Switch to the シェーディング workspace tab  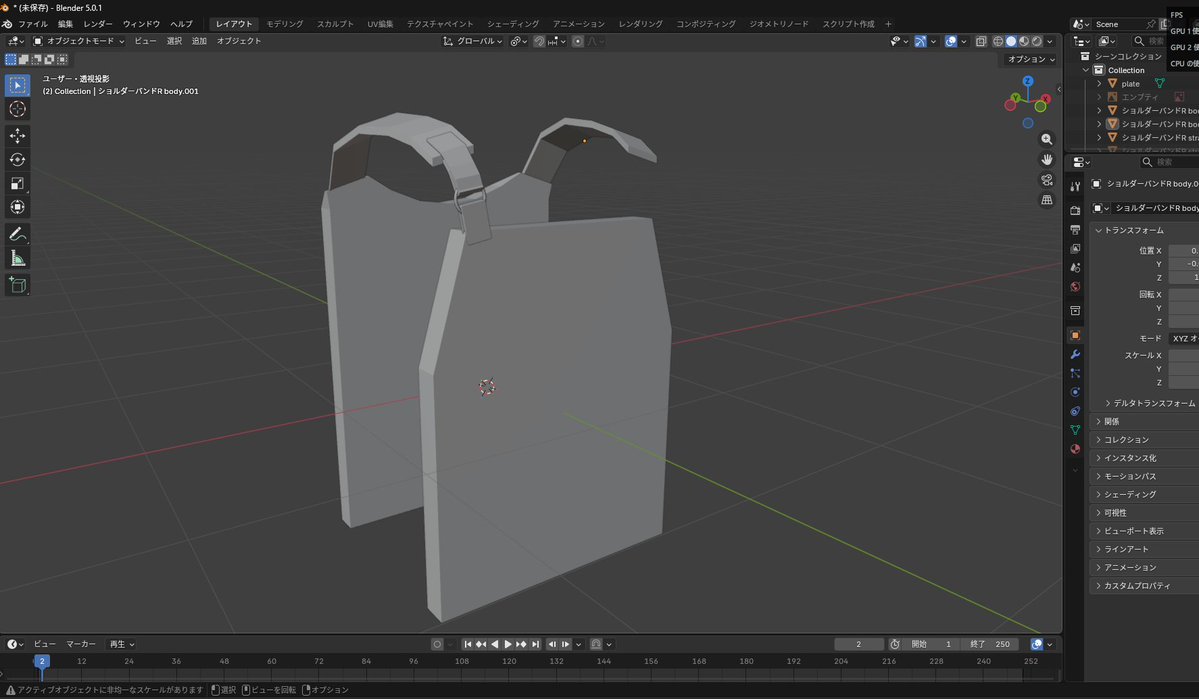pyautogui.click(x=512, y=24)
